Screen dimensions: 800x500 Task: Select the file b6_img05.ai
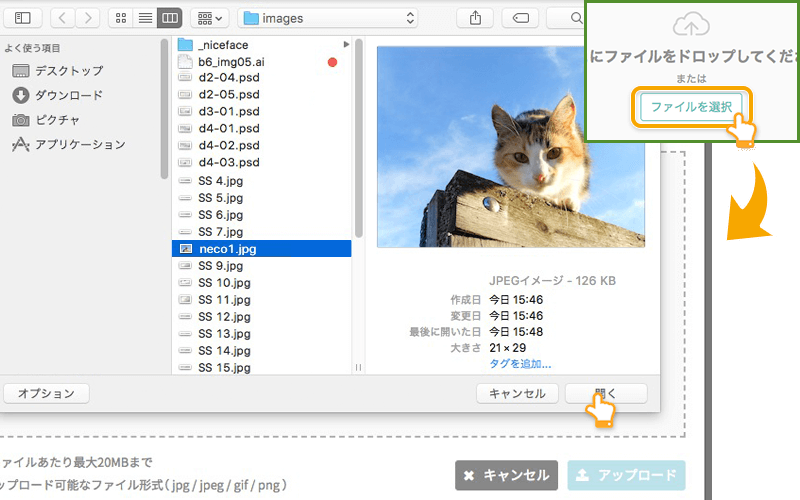(x=232, y=62)
